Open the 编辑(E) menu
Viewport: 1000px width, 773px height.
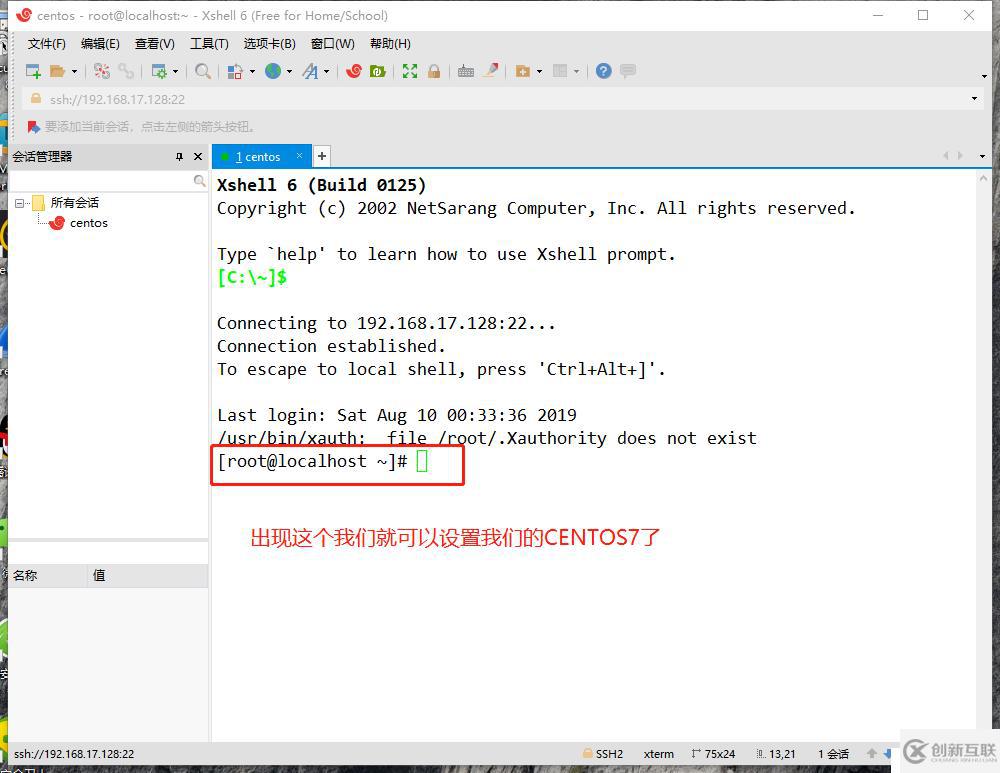[100, 44]
